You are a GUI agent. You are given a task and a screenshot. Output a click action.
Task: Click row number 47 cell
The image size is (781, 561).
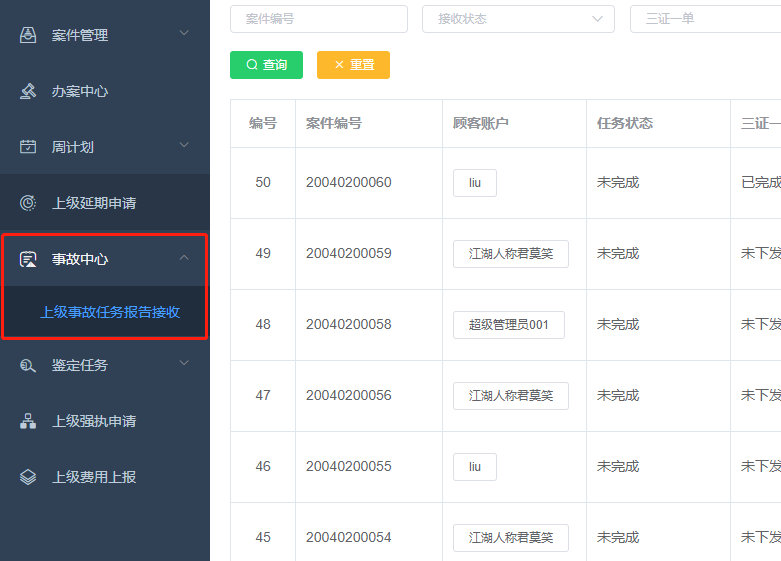tap(263, 396)
